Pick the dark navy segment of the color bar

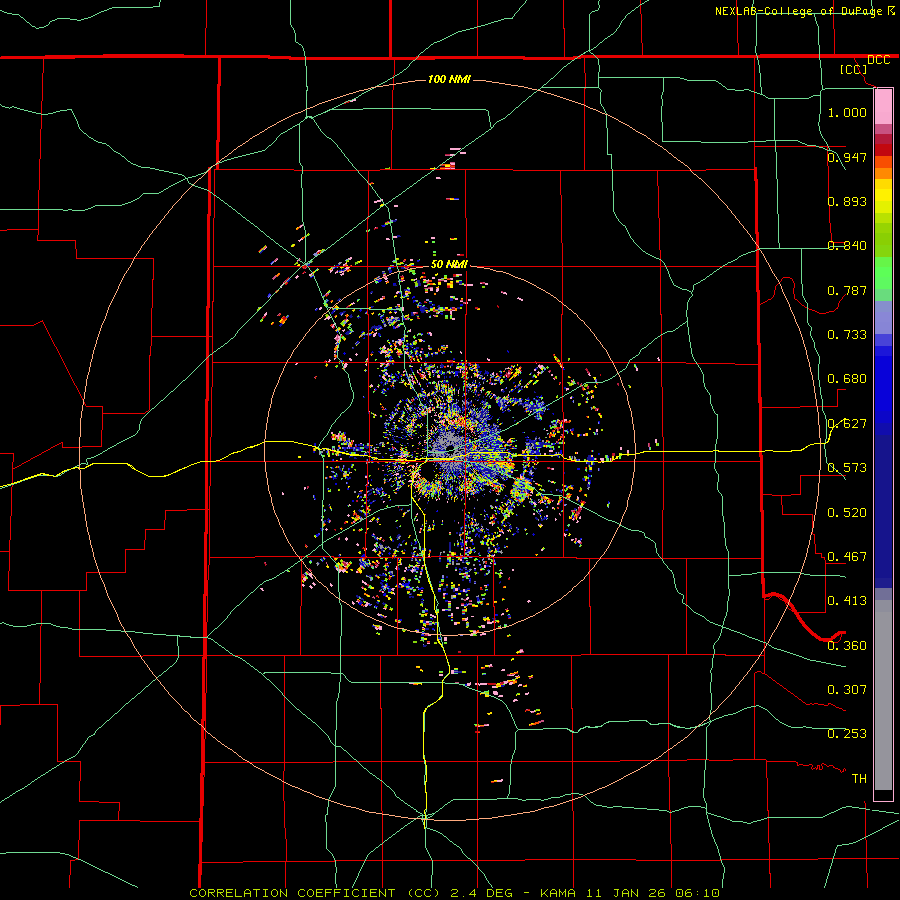tap(883, 505)
